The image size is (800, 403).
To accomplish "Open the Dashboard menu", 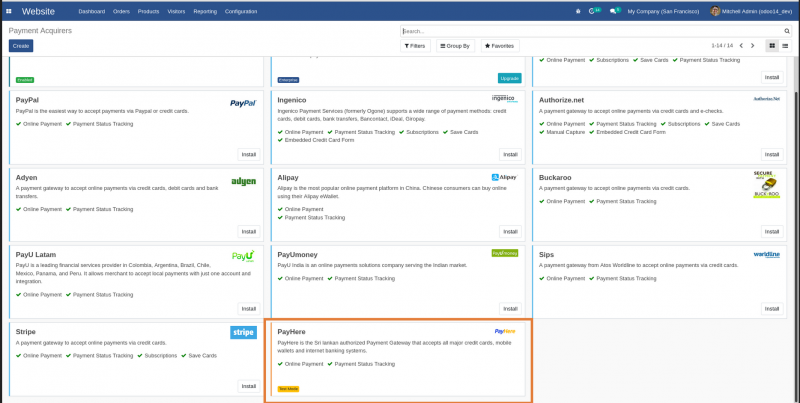I will pos(92,11).
